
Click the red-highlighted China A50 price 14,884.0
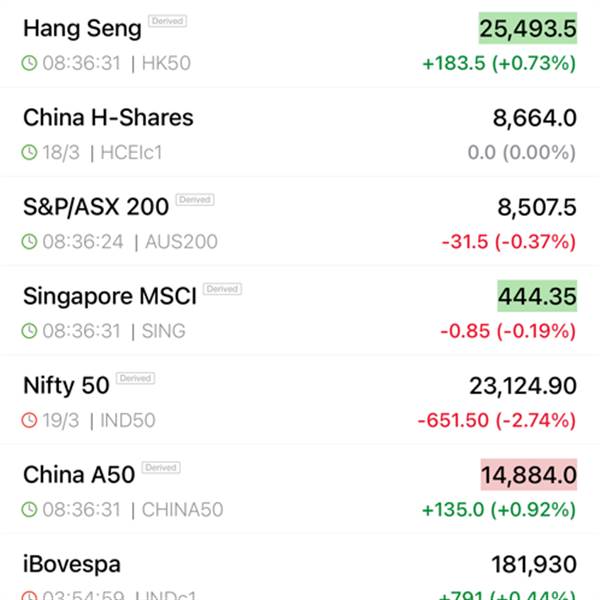coord(528,475)
